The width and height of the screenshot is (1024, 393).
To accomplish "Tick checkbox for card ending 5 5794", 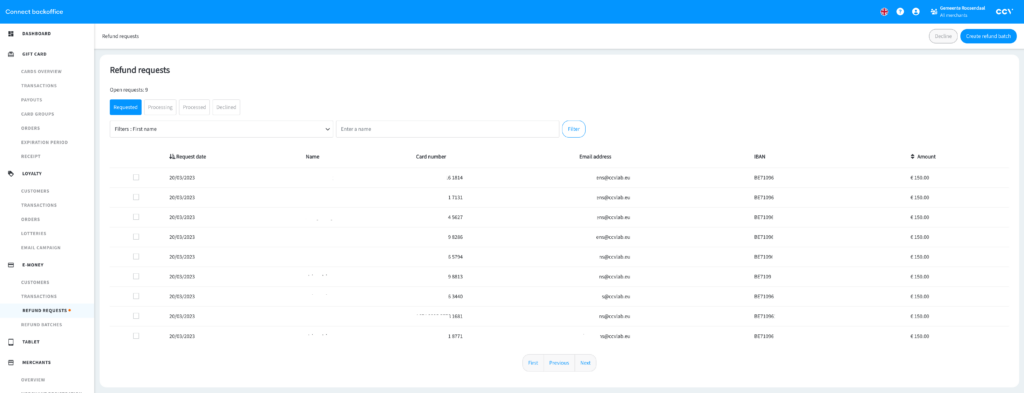I will click(x=136, y=257).
